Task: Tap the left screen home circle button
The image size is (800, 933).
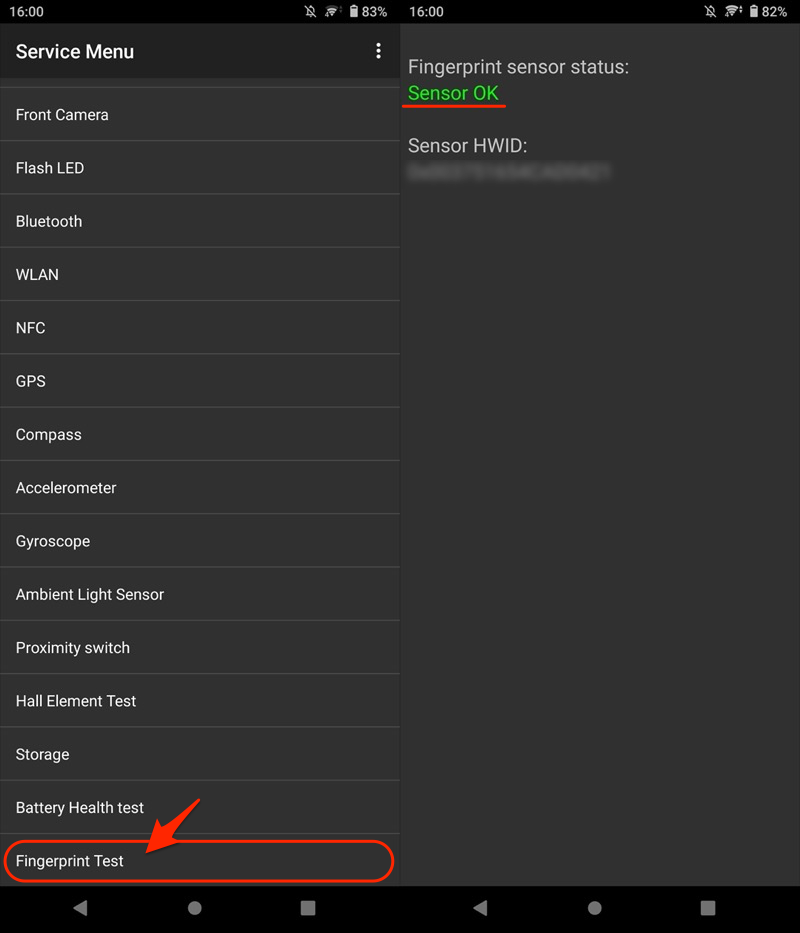Action: 195,908
